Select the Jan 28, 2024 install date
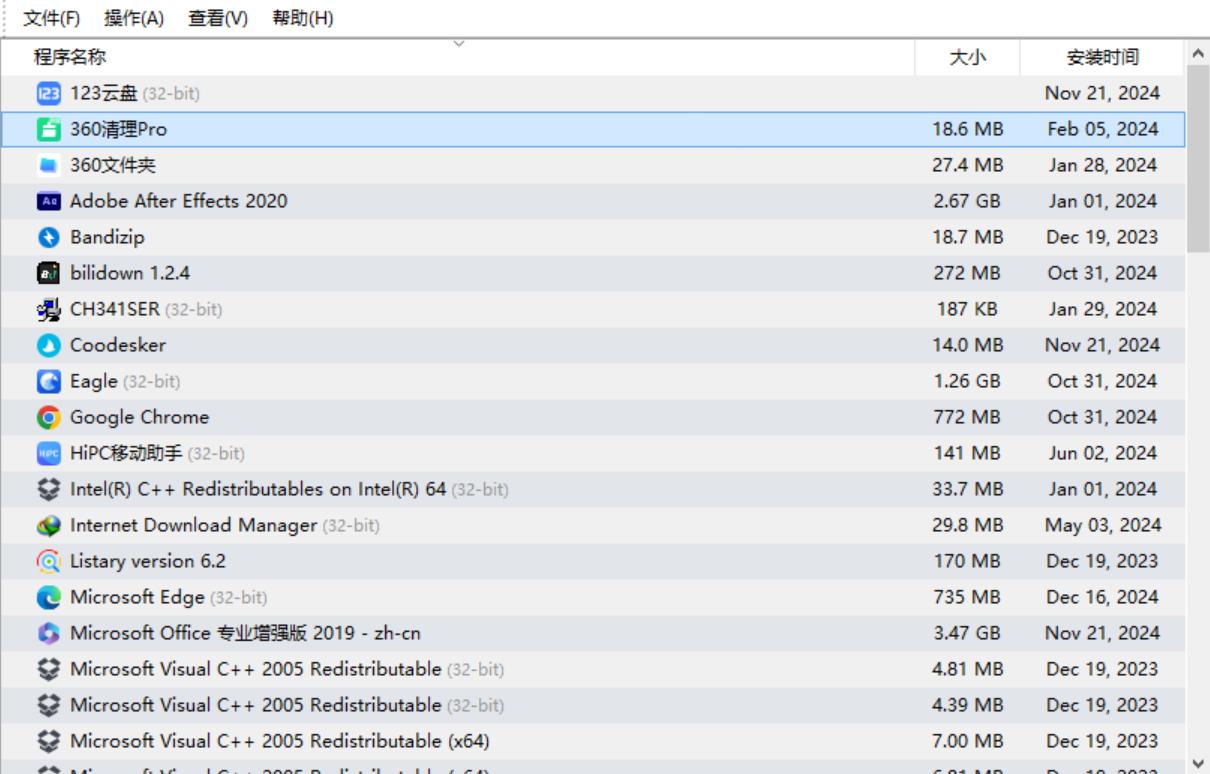Viewport: 1210px width, 774px height. coord(1103,165)
